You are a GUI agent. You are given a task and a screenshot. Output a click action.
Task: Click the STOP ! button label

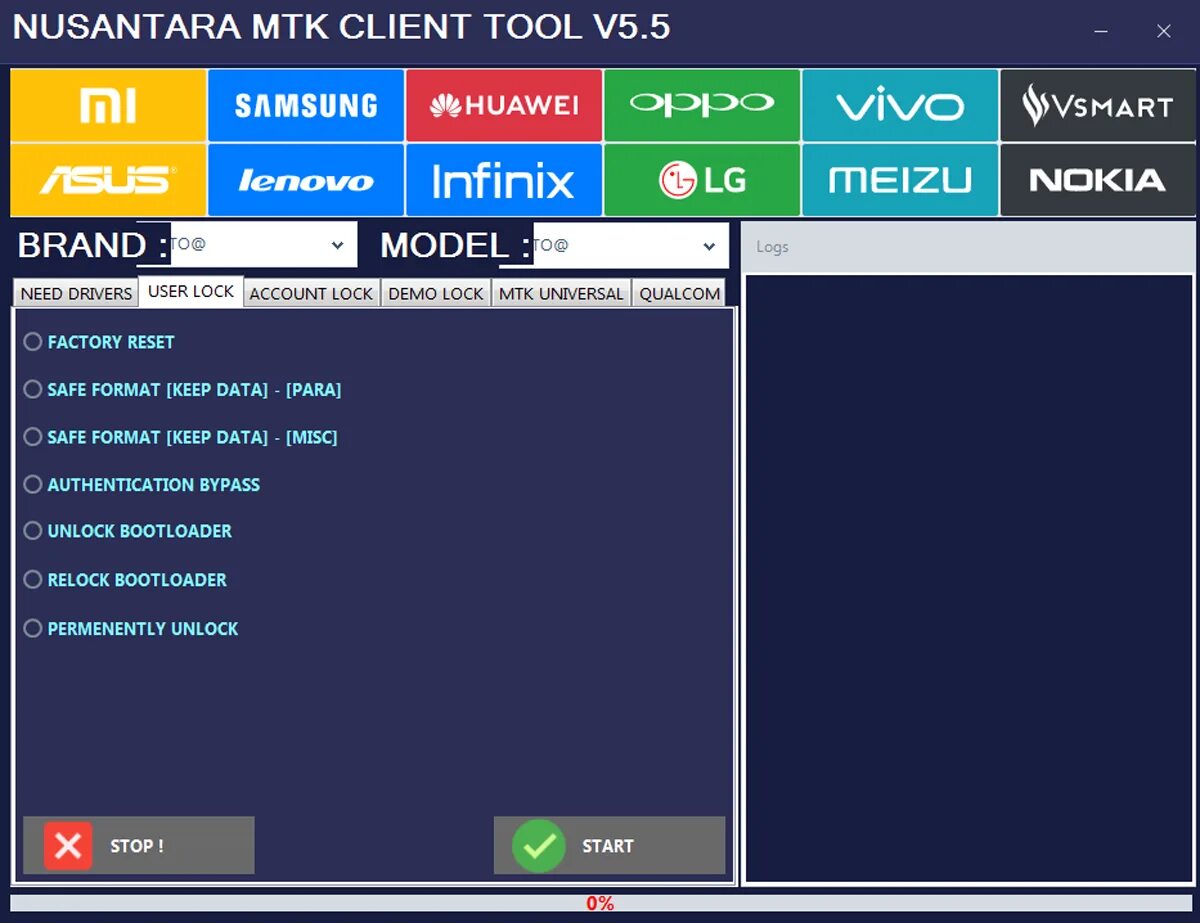coord(137,846)
